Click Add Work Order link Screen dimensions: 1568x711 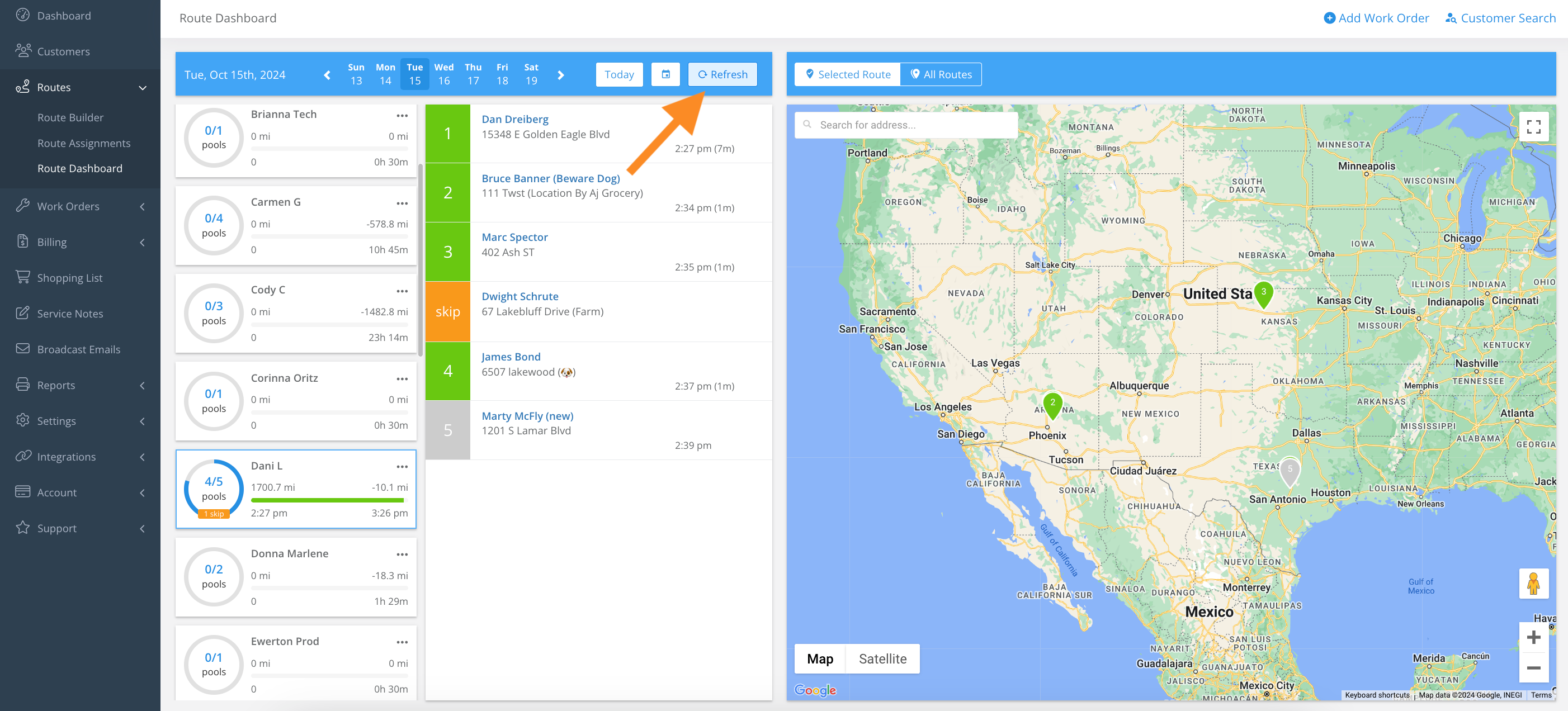[1376, 18]
